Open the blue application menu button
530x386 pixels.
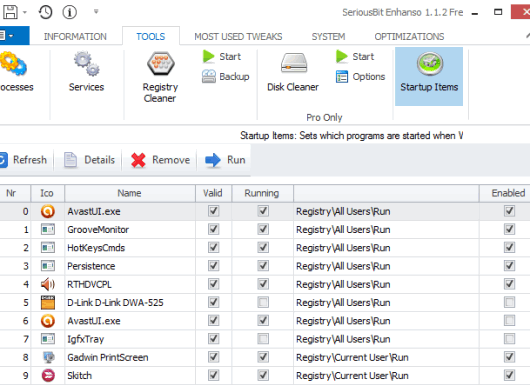[14, 35]
